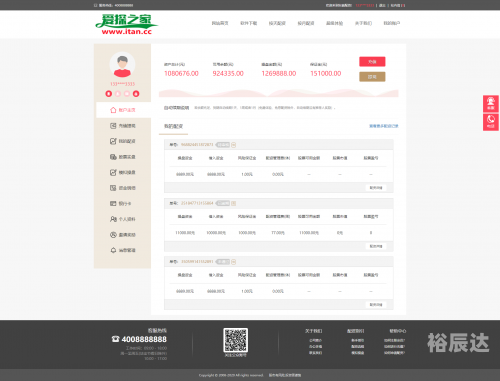This screenshot has height=381, width=500.
Task: Open the sidebar item with the circled-person invite icon
Action: pos(123,235)
